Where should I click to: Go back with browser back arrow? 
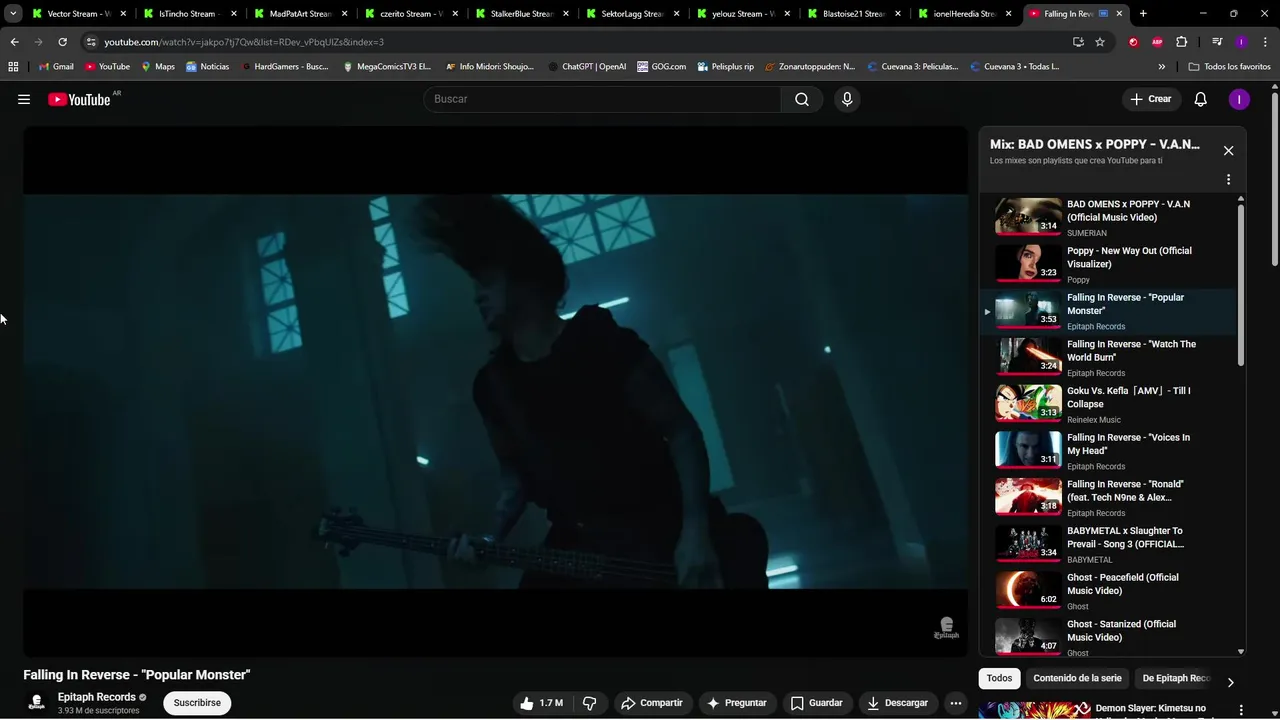14,42
